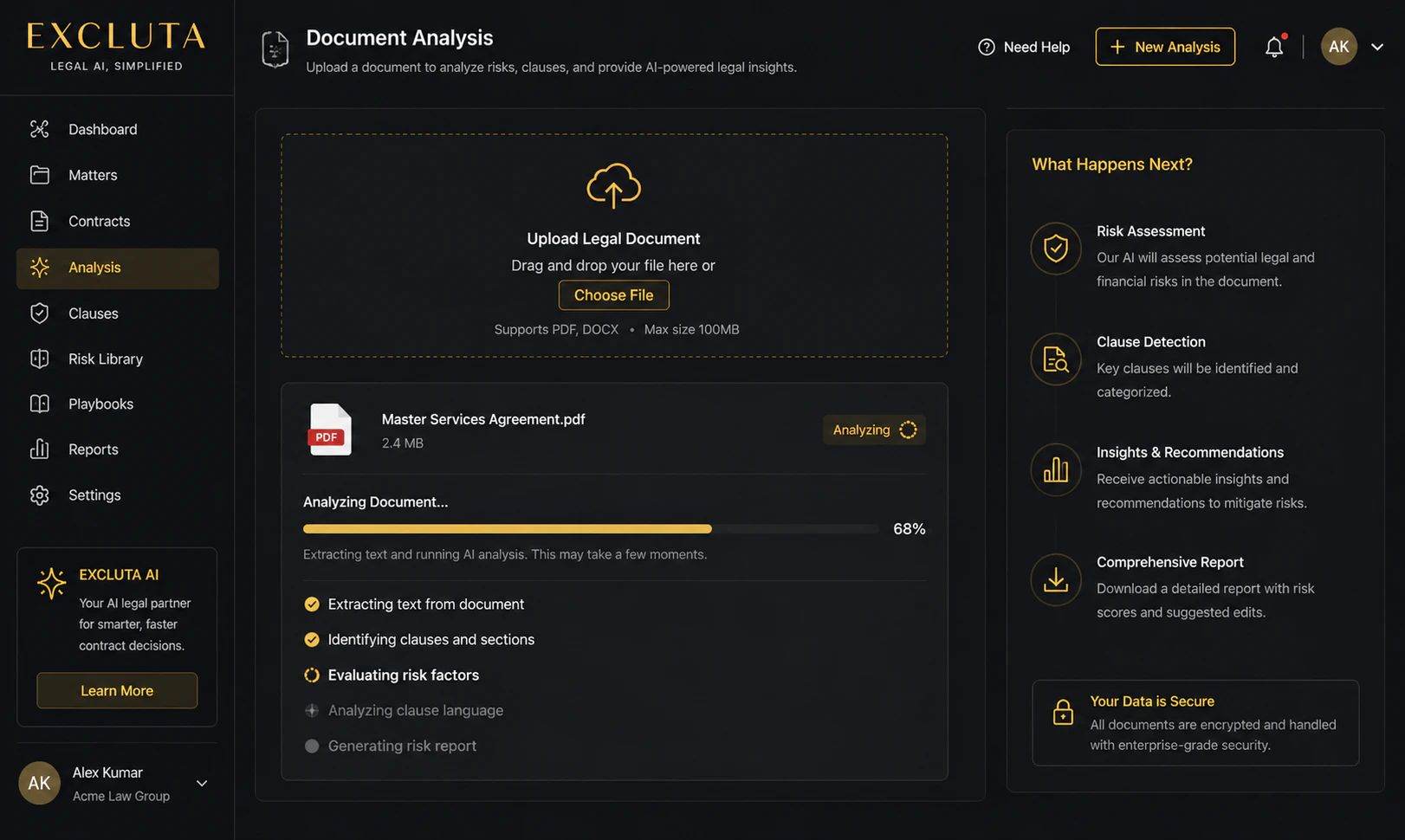Go to Matters section

pyautogui.click(x=117, y=175)
